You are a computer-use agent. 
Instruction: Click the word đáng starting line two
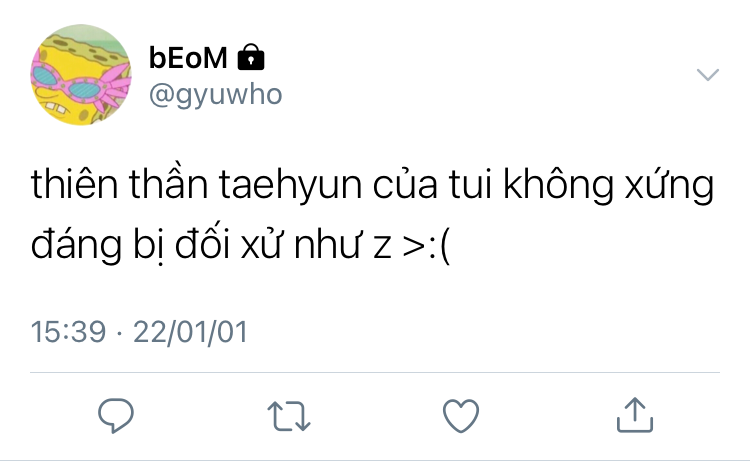[x=76, y=245]
